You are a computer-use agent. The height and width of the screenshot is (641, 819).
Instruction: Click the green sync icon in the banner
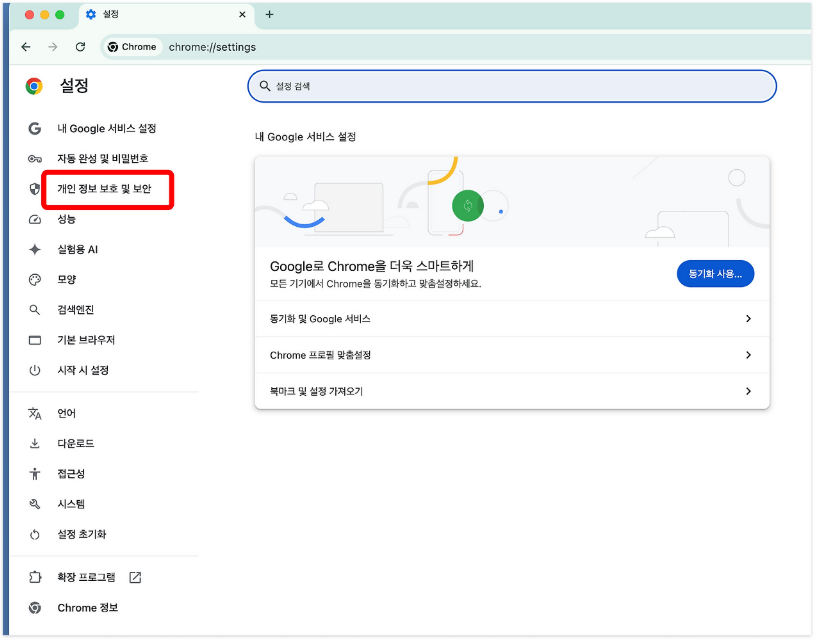coord(467,206)
